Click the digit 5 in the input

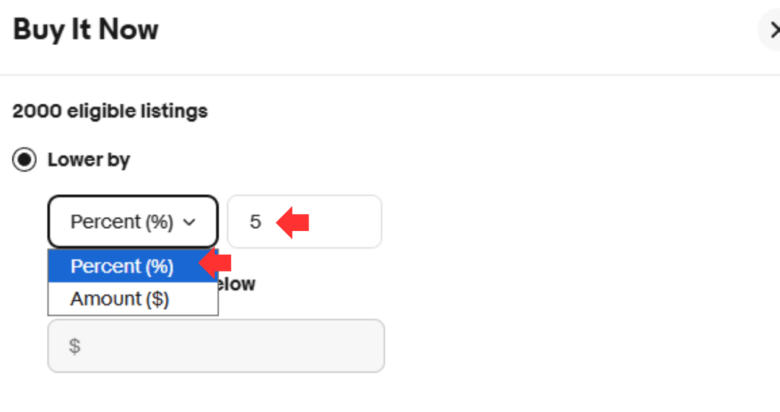(255, 222)
